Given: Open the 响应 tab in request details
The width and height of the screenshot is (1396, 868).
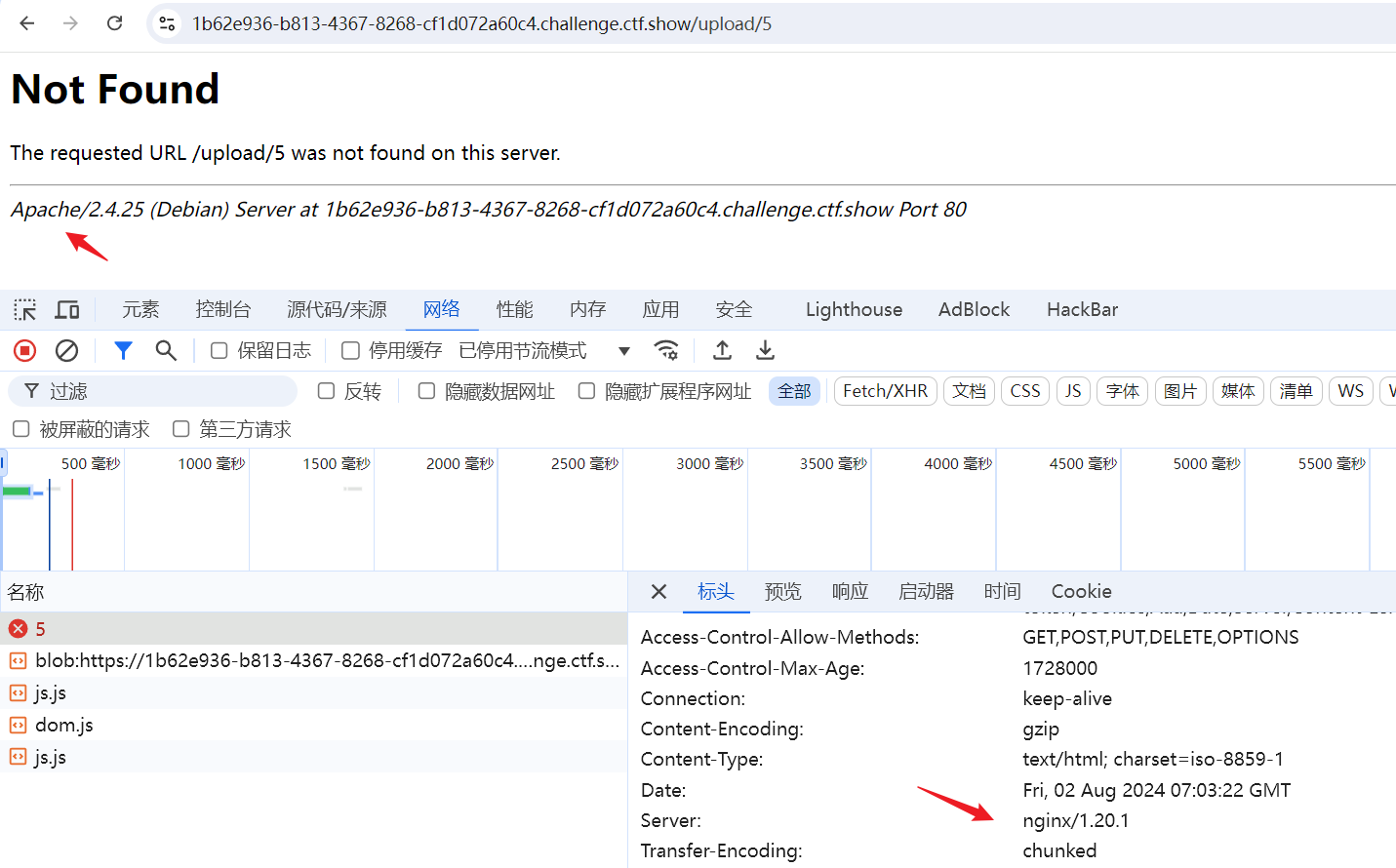Looking at the screenshot, I should 850,591.
